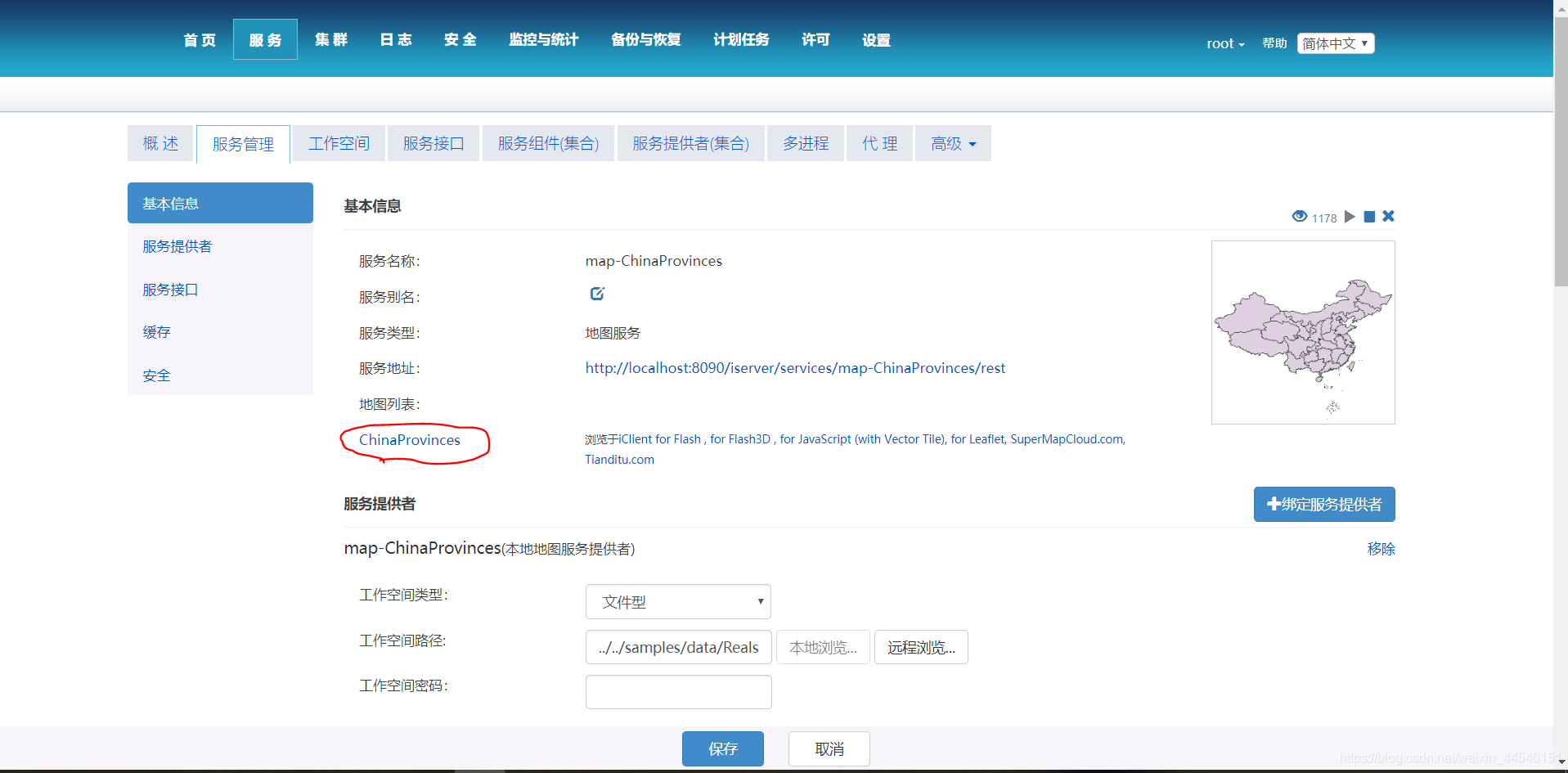Switch to the 工作空间 tab
The width and height of the screenshot is (1568, 773).
tap(339, 143)
